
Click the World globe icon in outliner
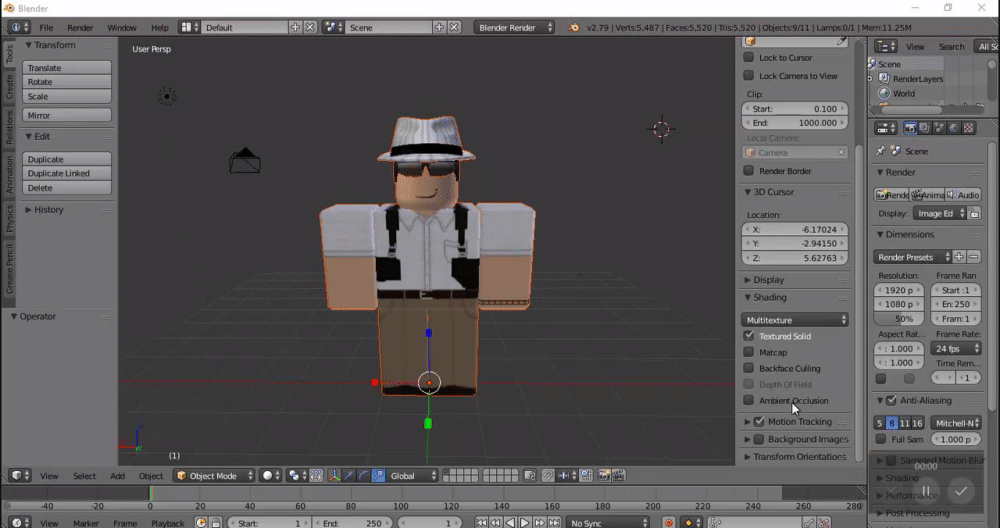coord(885,93)
